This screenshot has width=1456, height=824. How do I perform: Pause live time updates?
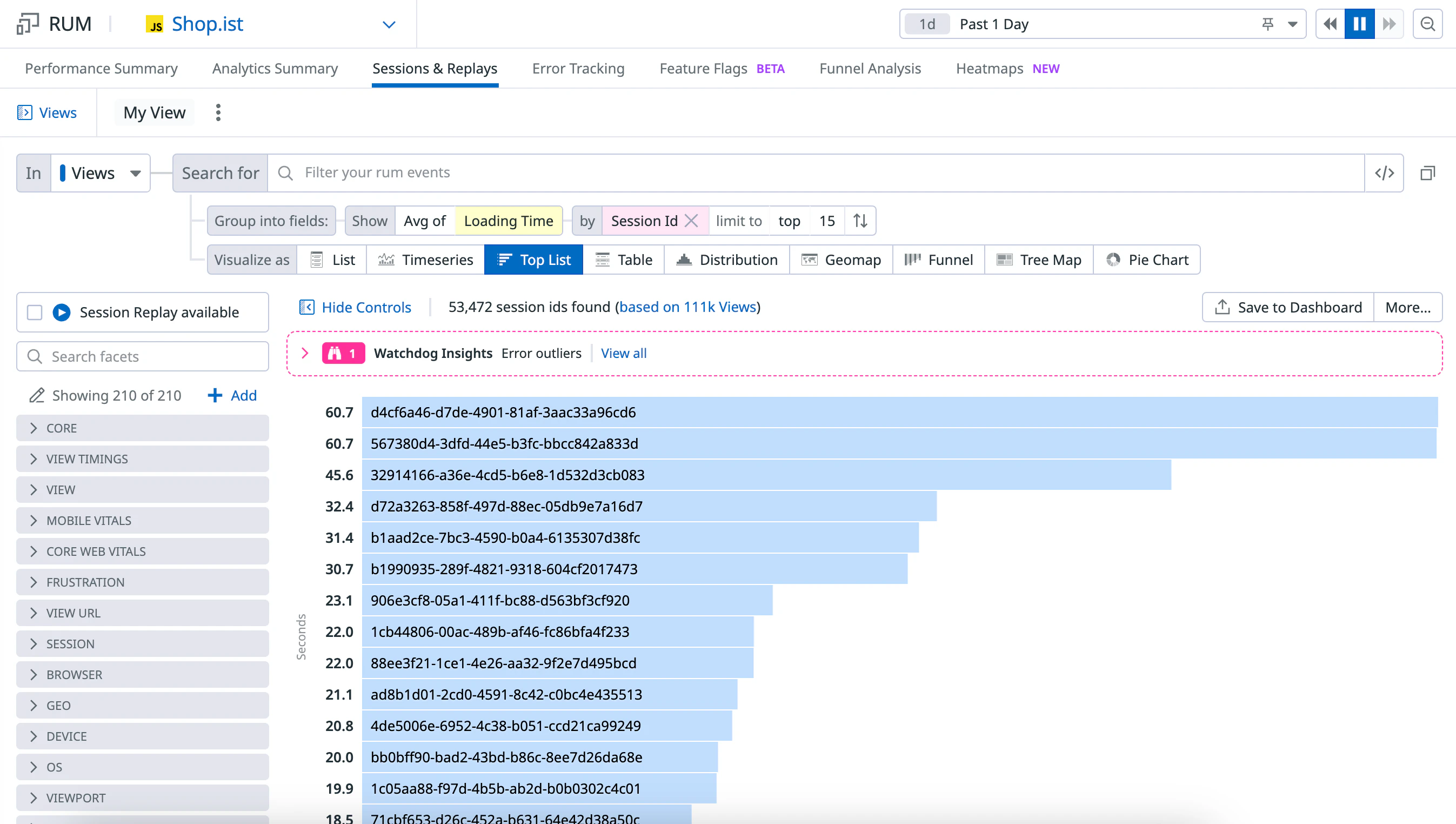pos(1359,24)
